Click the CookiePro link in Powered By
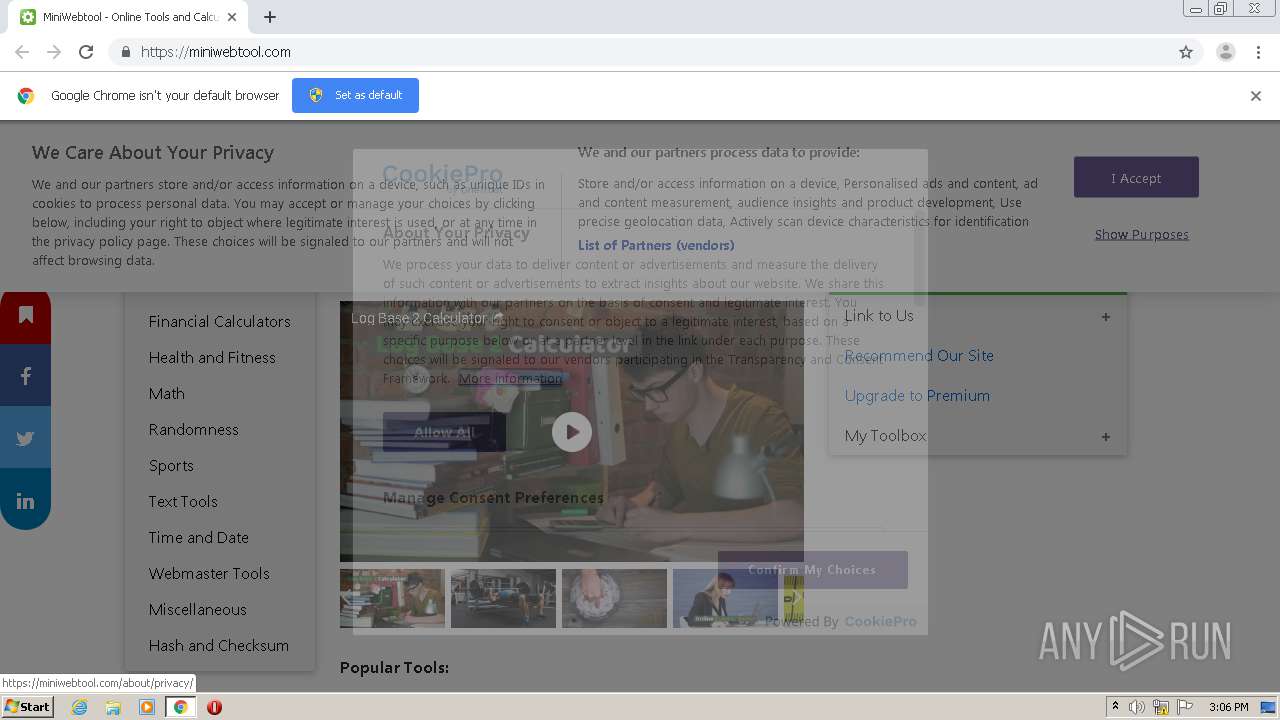This screenshot has height=720, width=1280. 880,621
